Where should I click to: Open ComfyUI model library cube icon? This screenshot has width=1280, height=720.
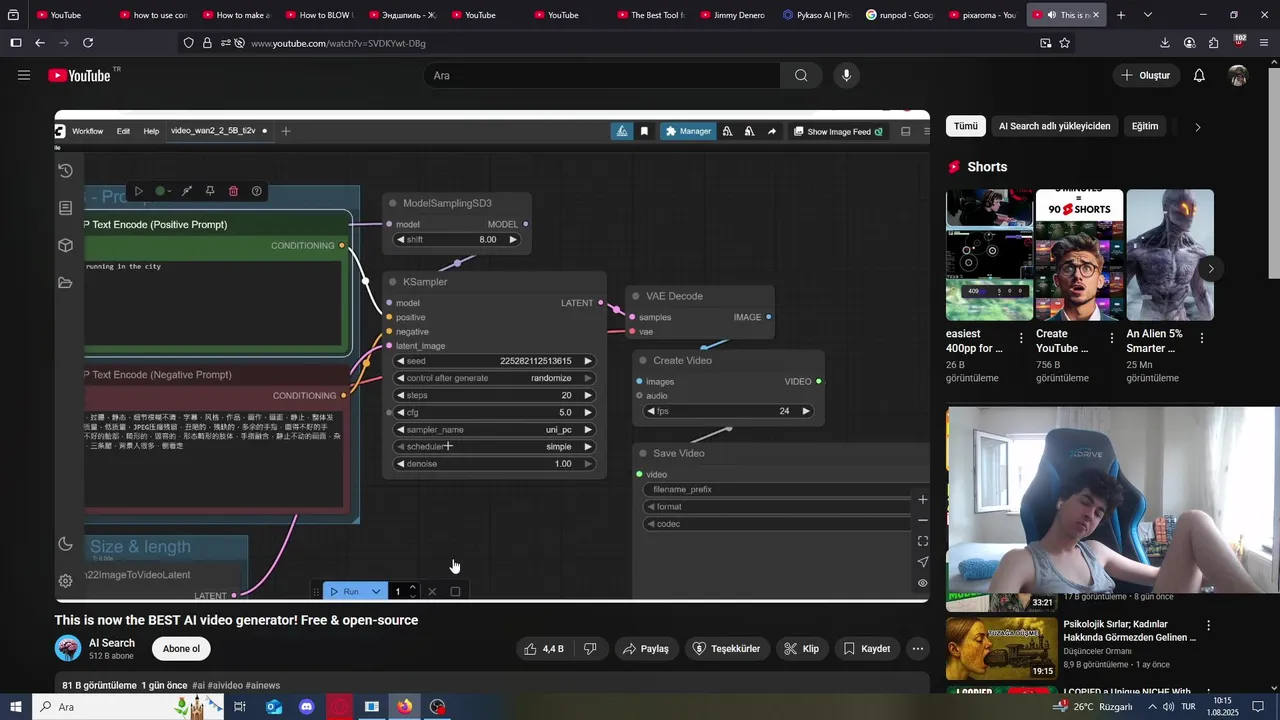[x=65, y=245]
